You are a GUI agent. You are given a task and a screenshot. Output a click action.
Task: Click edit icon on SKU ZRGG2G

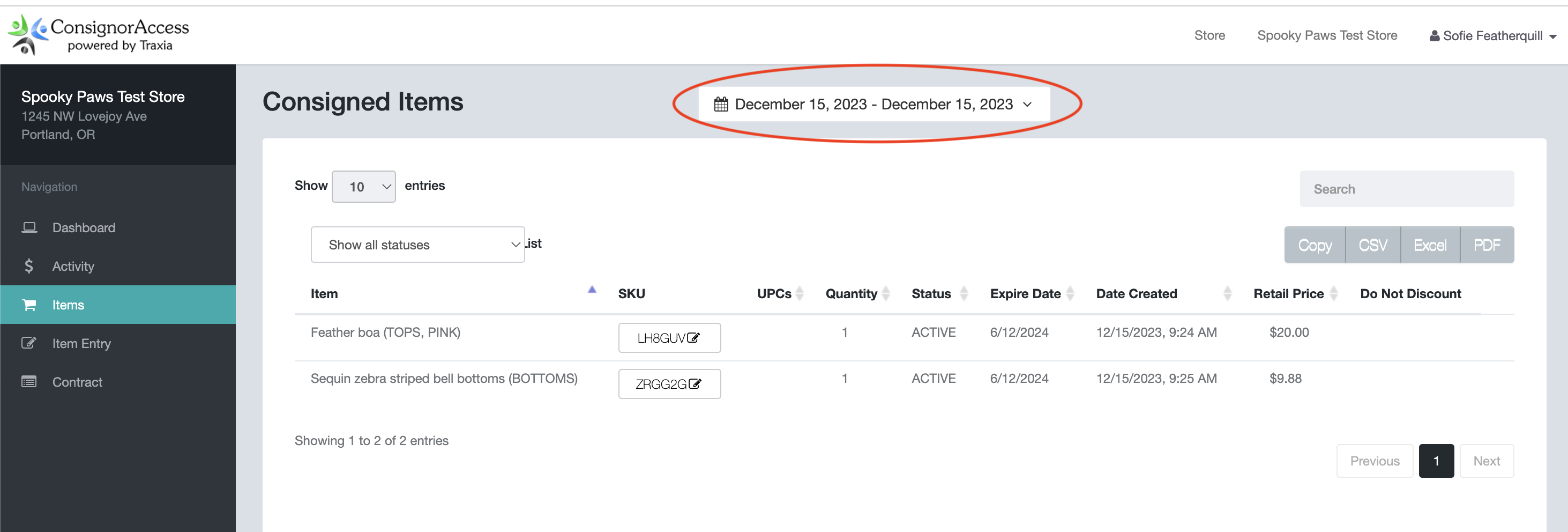(x=695, y=384)
